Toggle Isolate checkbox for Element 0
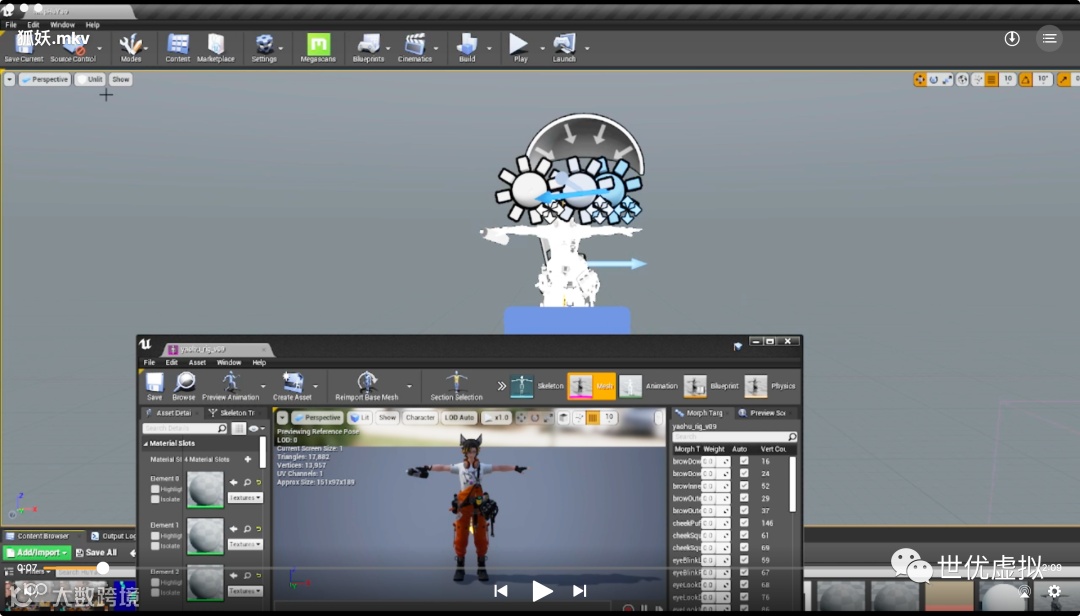This screenshot has height=616, width=1080. tap(155, 499)
